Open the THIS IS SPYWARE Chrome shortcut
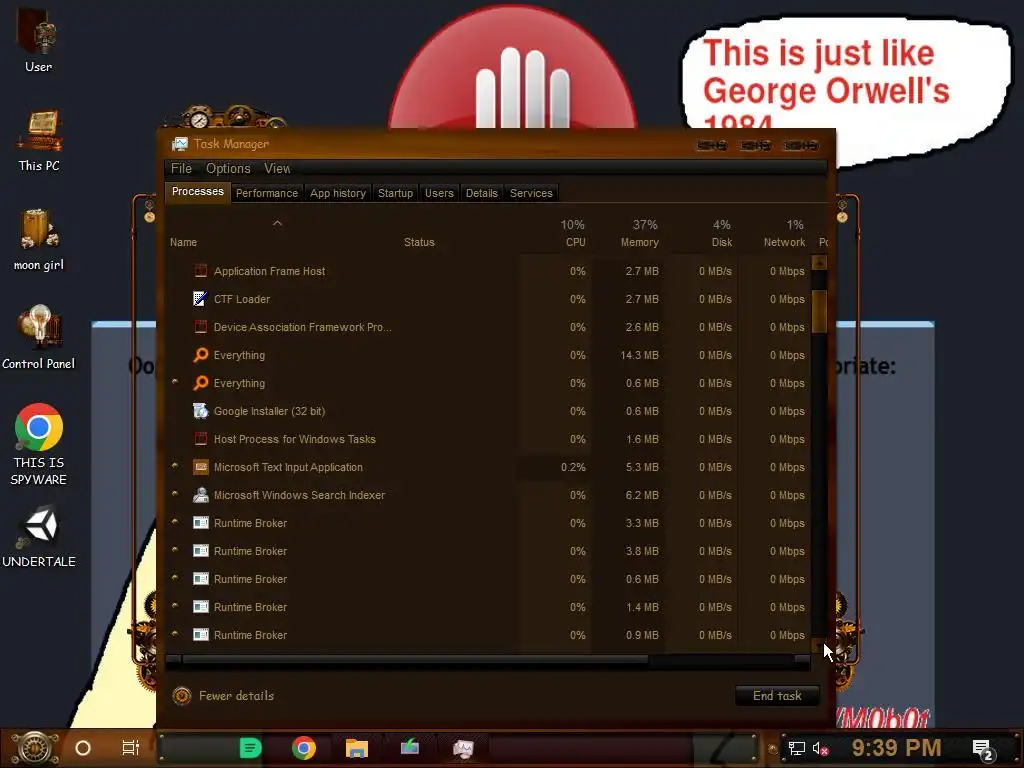The image size is (1024, 768). [x=39, y=444]
